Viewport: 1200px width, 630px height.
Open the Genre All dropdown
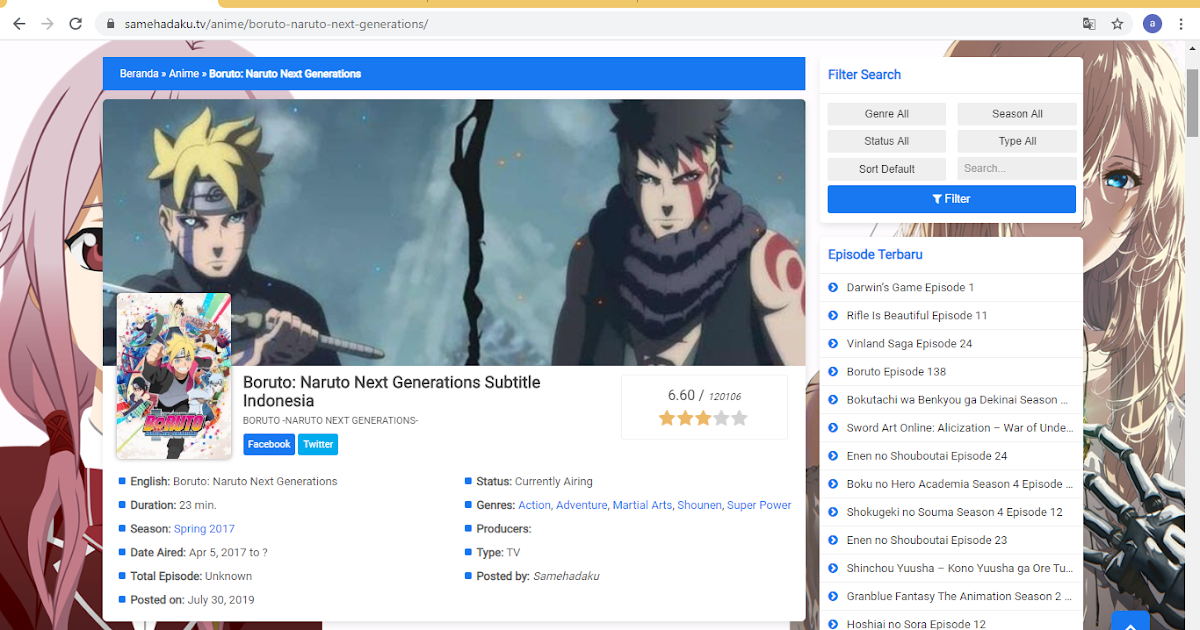click(x=887, y=114)
